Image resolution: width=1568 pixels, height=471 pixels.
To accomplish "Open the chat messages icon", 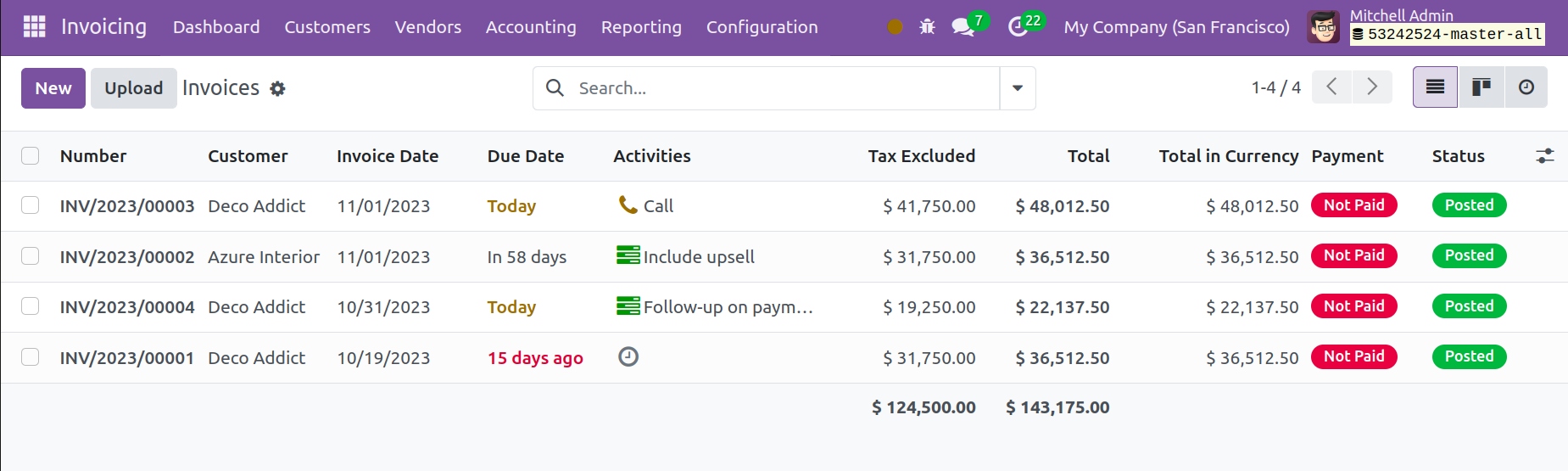I will [x=963, y=27].
